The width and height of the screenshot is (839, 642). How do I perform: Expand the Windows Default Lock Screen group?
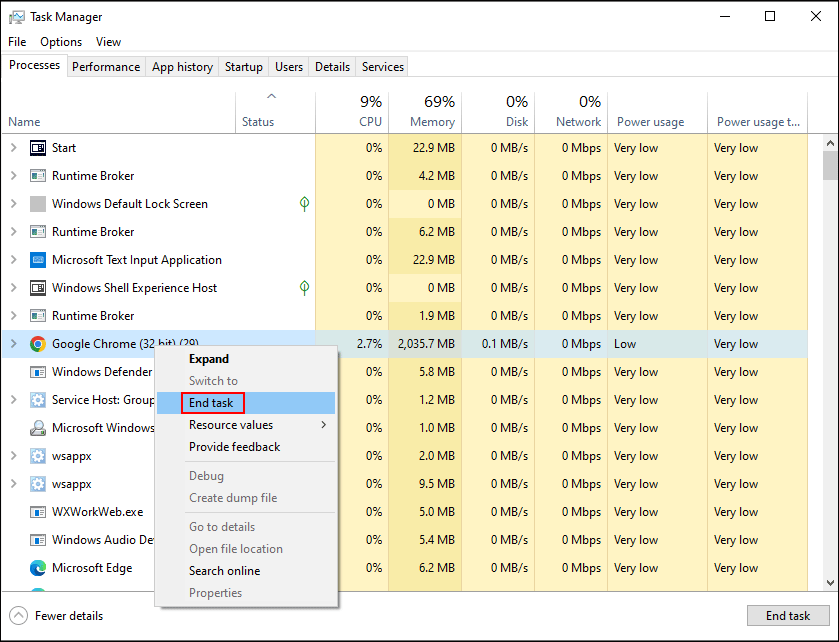click(14, 204)
